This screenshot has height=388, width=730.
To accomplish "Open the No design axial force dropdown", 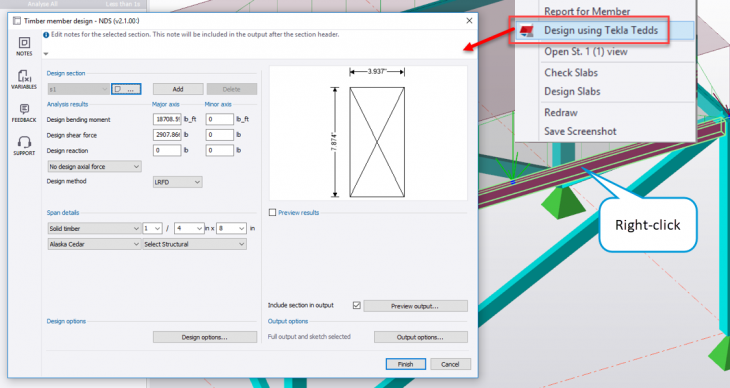I will (x=95, y=166).
